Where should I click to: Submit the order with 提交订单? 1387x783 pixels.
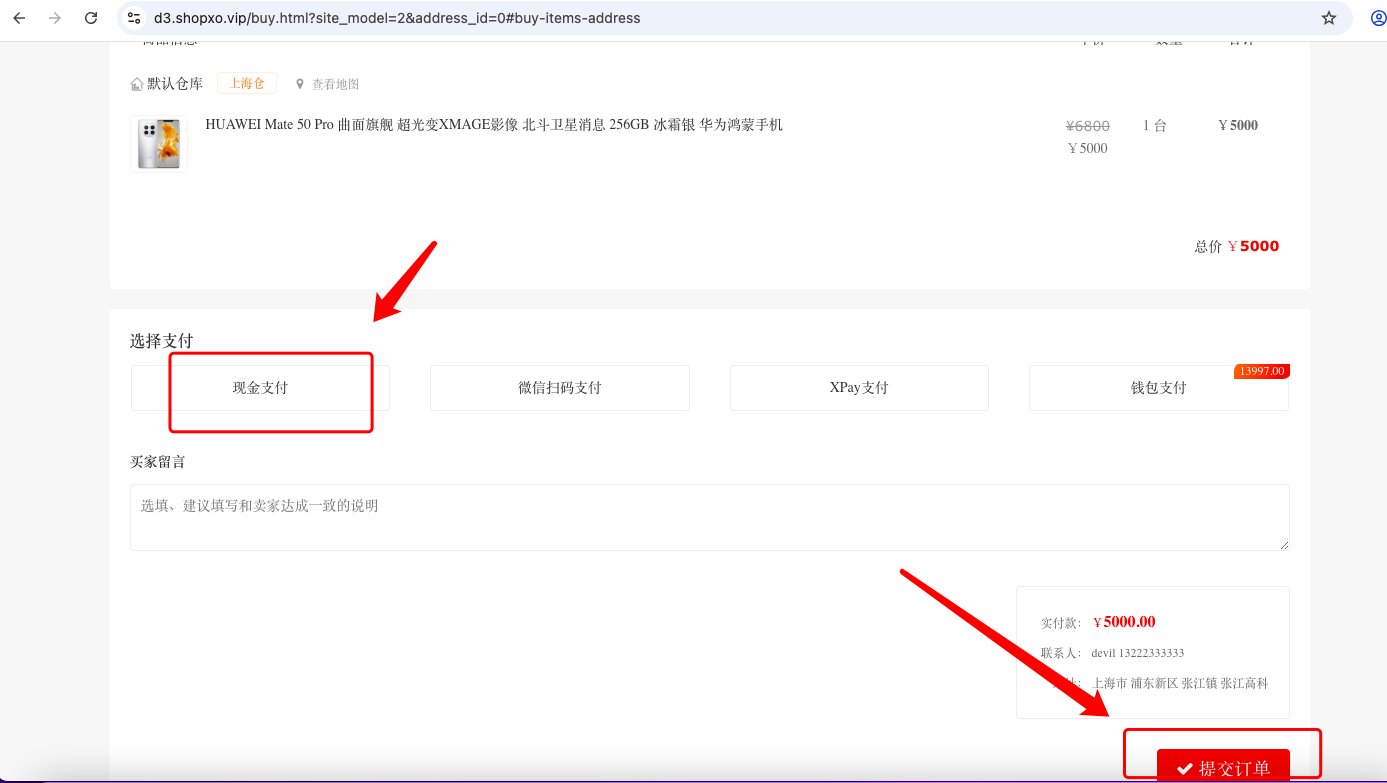(x=1223, y=766)
